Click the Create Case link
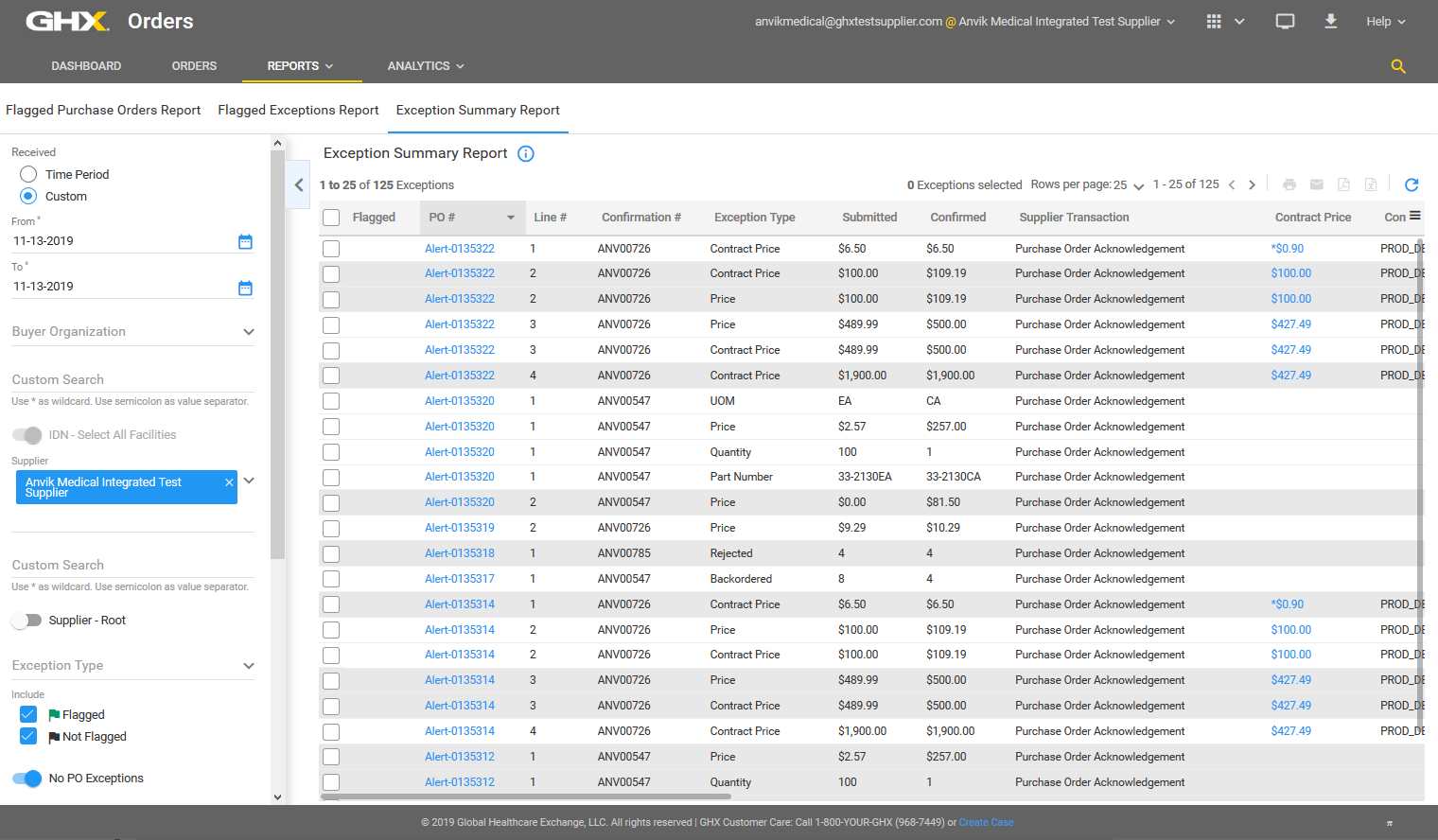The width and height of the screenshot is (1438, 840). click(986, 823)
